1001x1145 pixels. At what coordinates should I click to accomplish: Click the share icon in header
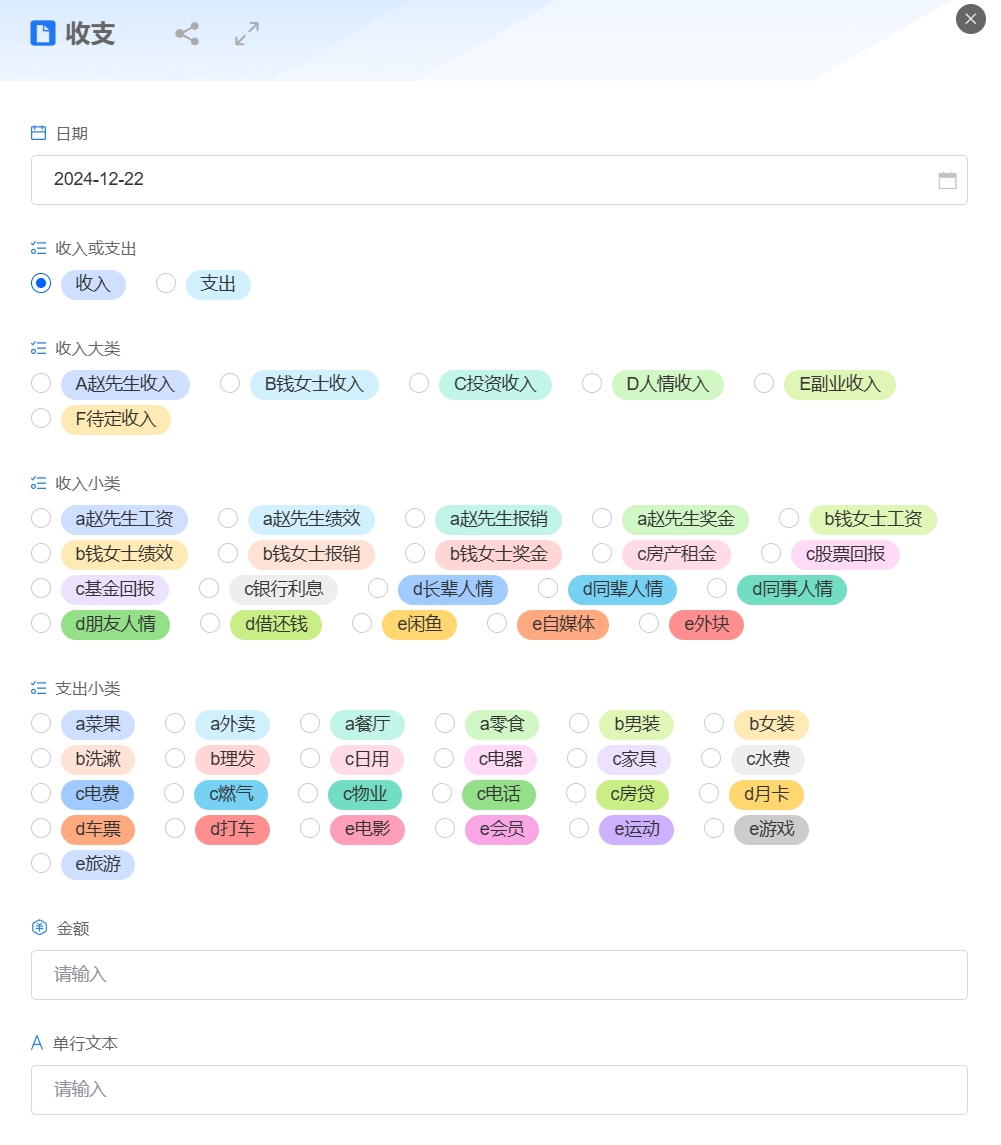pos(187,34)
